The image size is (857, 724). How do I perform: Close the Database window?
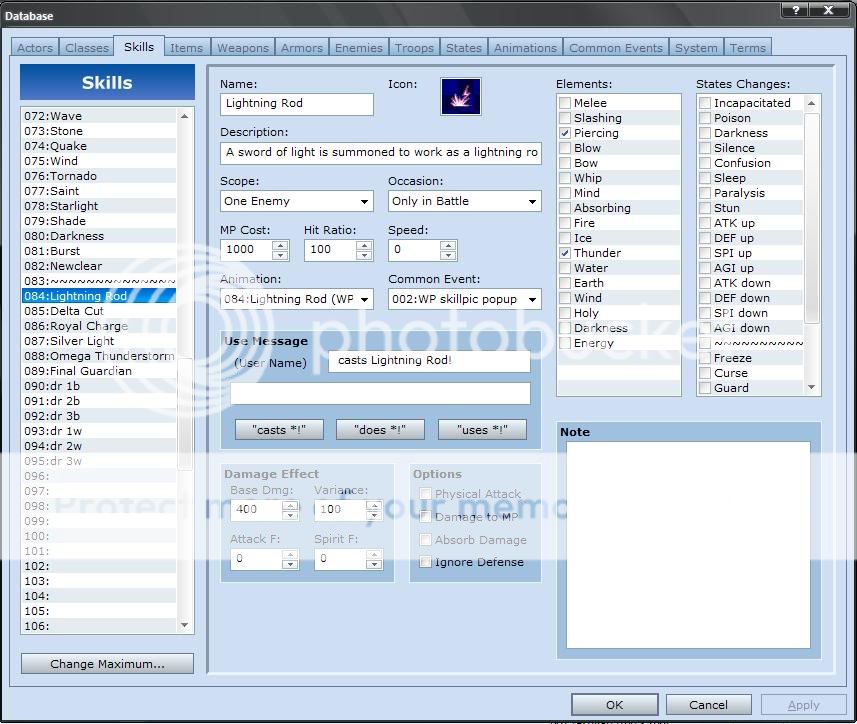point(828,9)
